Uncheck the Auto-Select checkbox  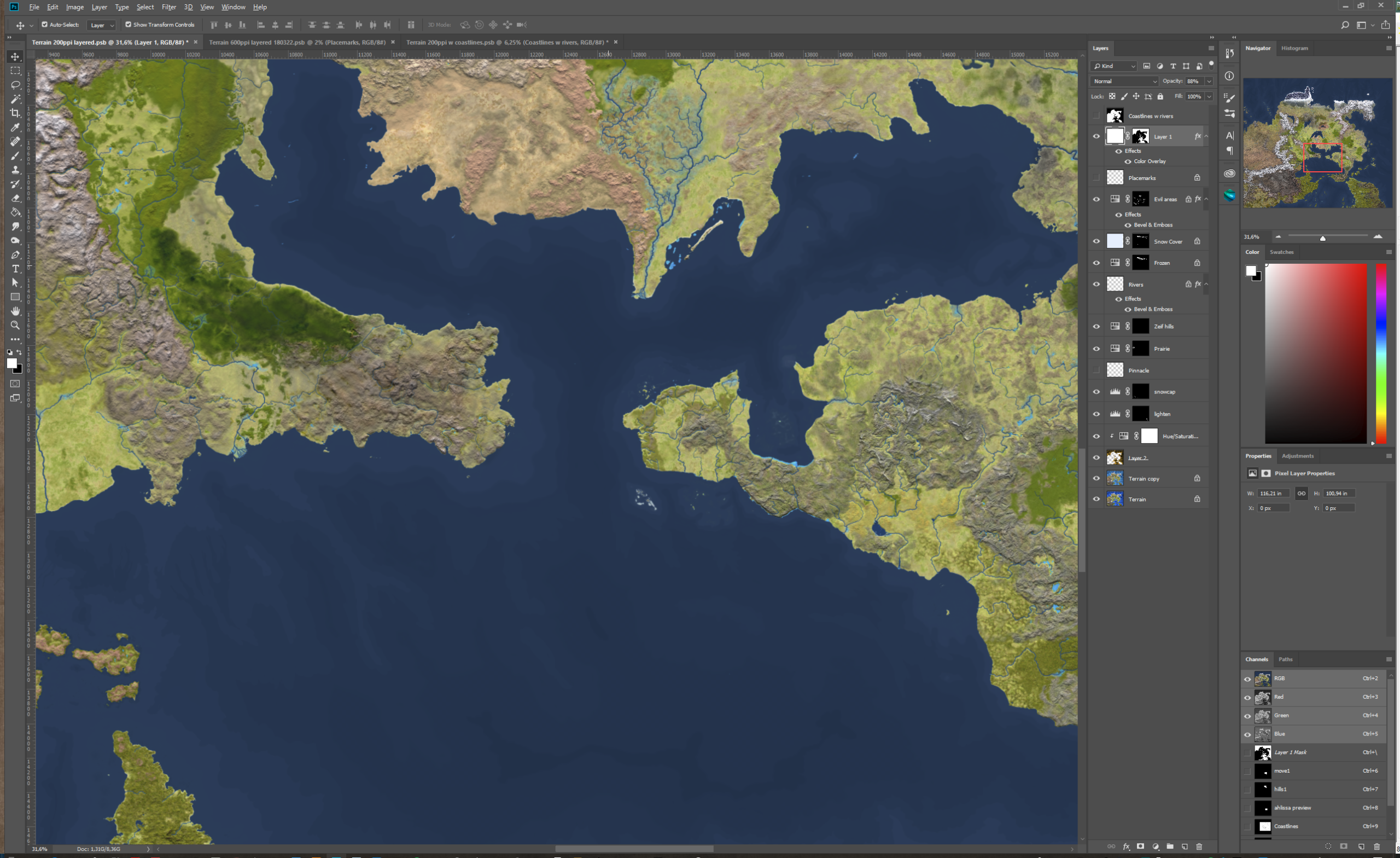pyautogui.click(x=45, y=25)
